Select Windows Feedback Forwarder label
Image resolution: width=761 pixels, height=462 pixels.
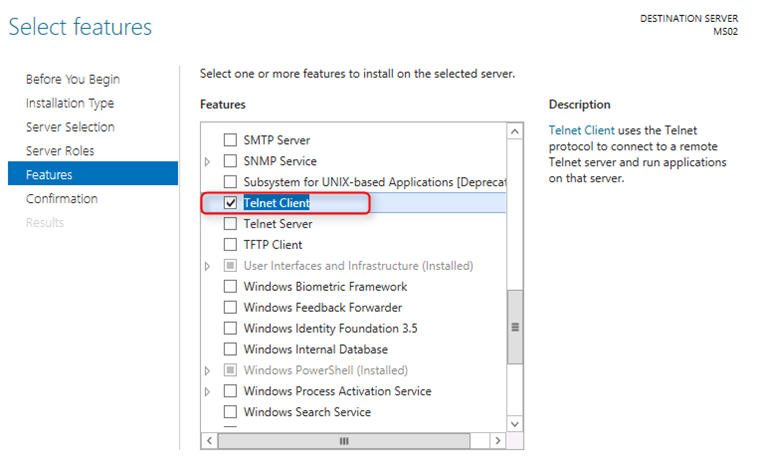(323, 307)
